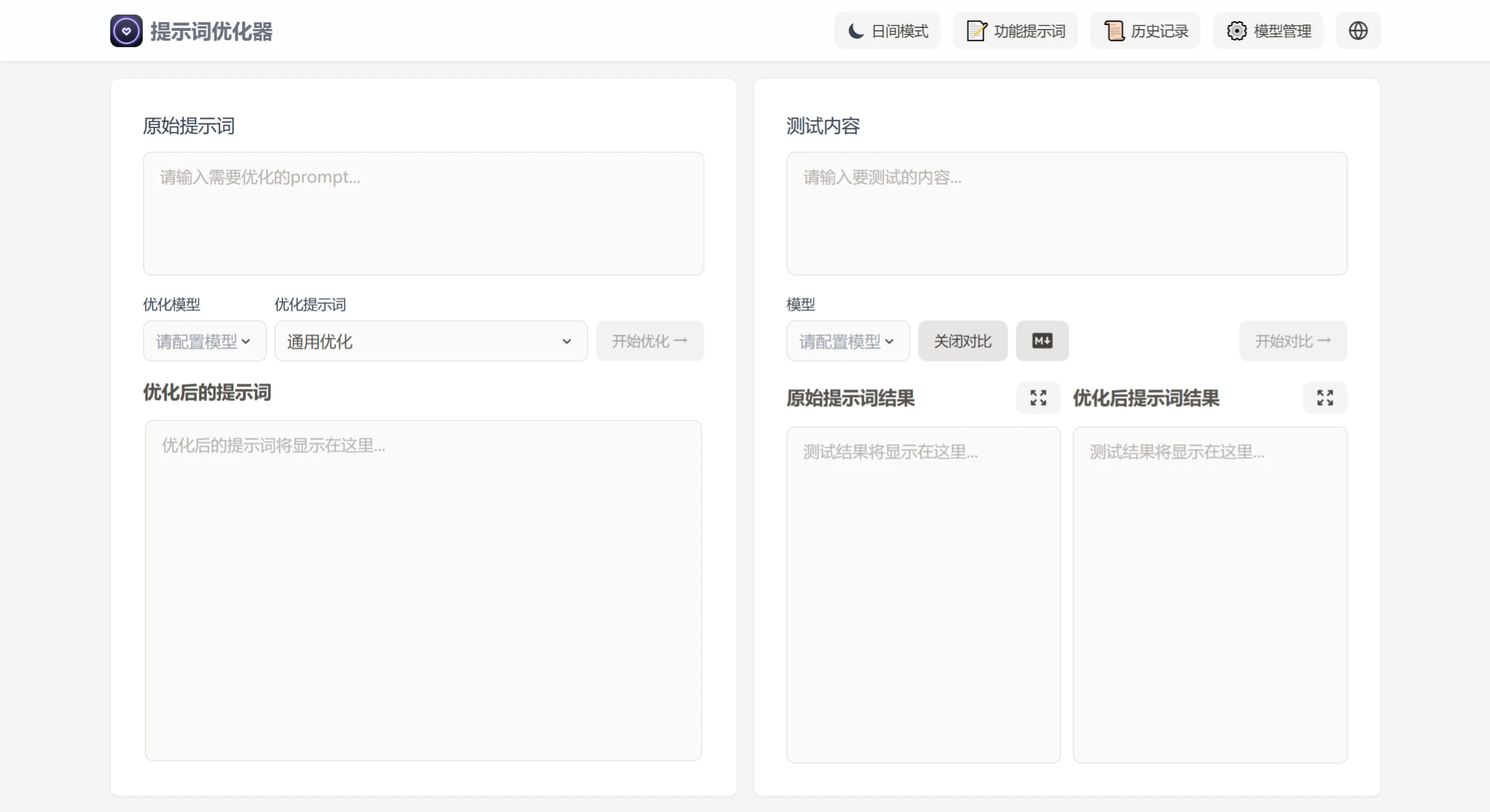Open the 通用优化 optimization template dropdown

[430, 341]
